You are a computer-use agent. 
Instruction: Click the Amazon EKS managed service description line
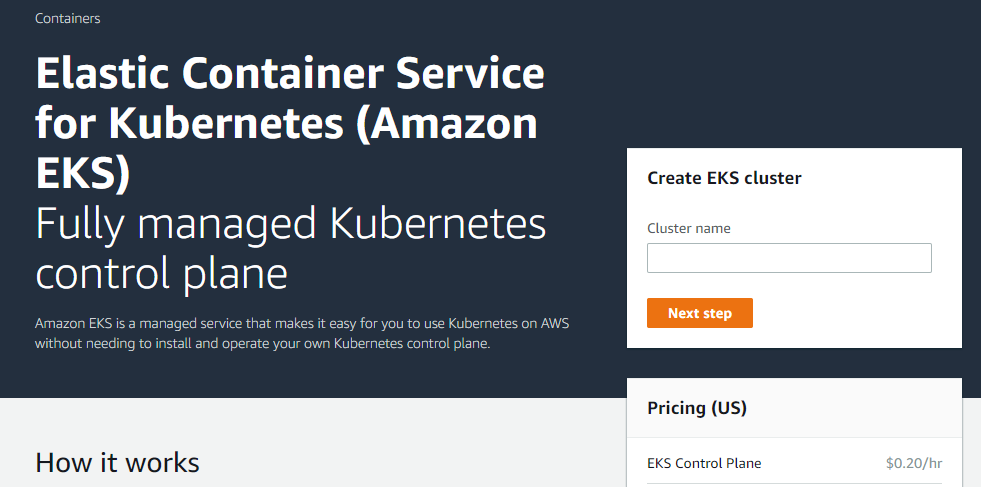click(x=302, y=324)
